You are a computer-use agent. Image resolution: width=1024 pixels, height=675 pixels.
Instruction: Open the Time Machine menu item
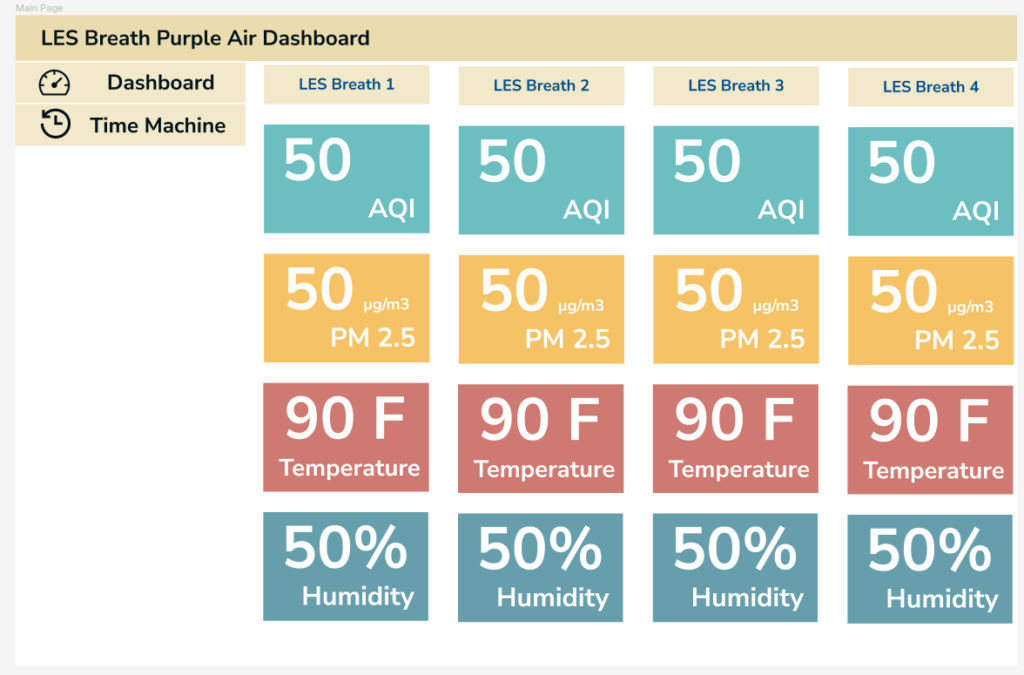click(131, 125)
